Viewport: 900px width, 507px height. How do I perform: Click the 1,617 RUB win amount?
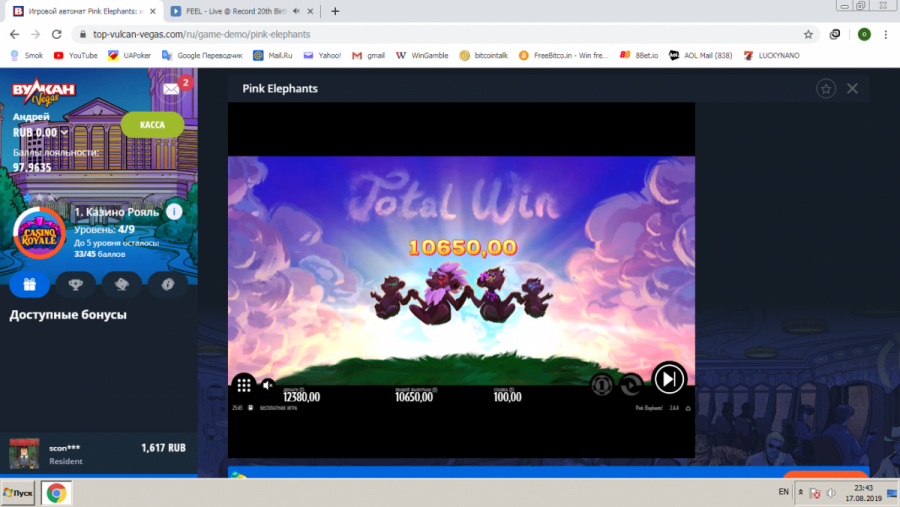[x=164, y=448]
